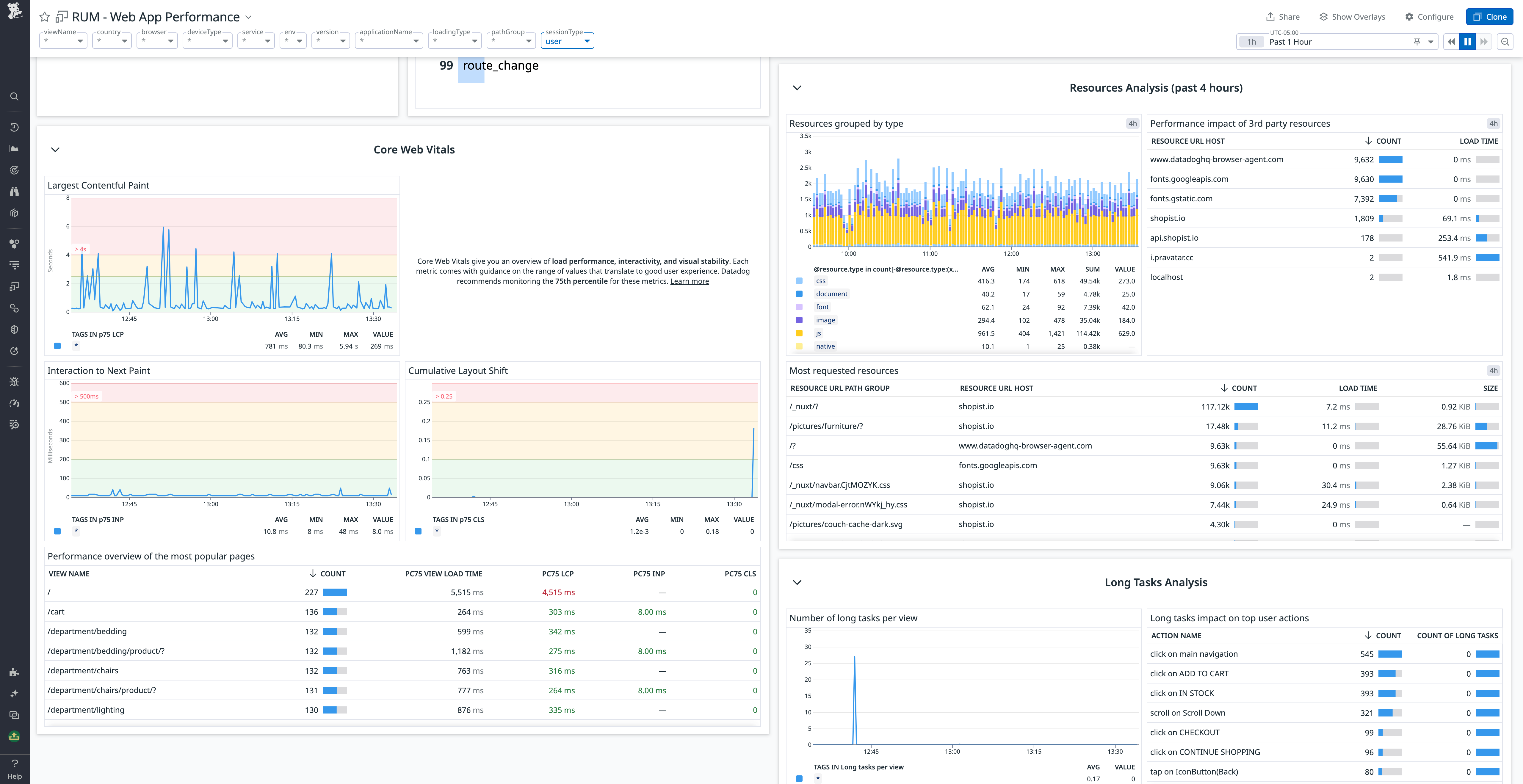Open the dashboard title menu arrow

point(248,17)
